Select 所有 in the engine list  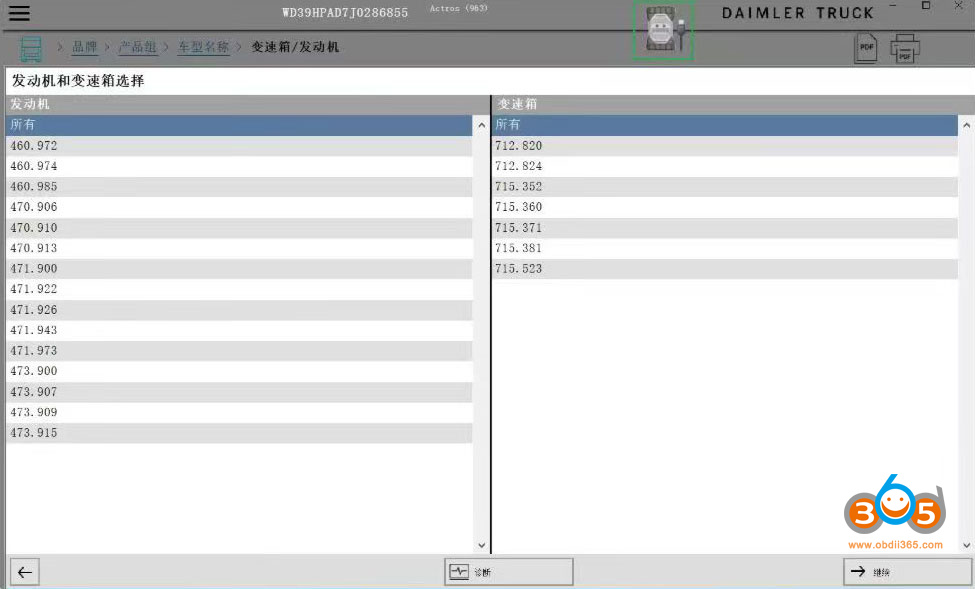coord(238,125)
